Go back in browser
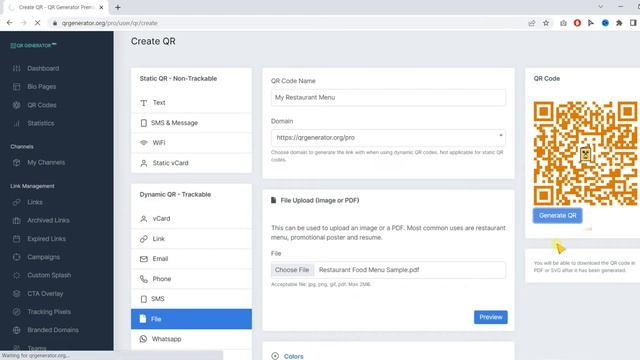640x360 pixels. (9, 23)
